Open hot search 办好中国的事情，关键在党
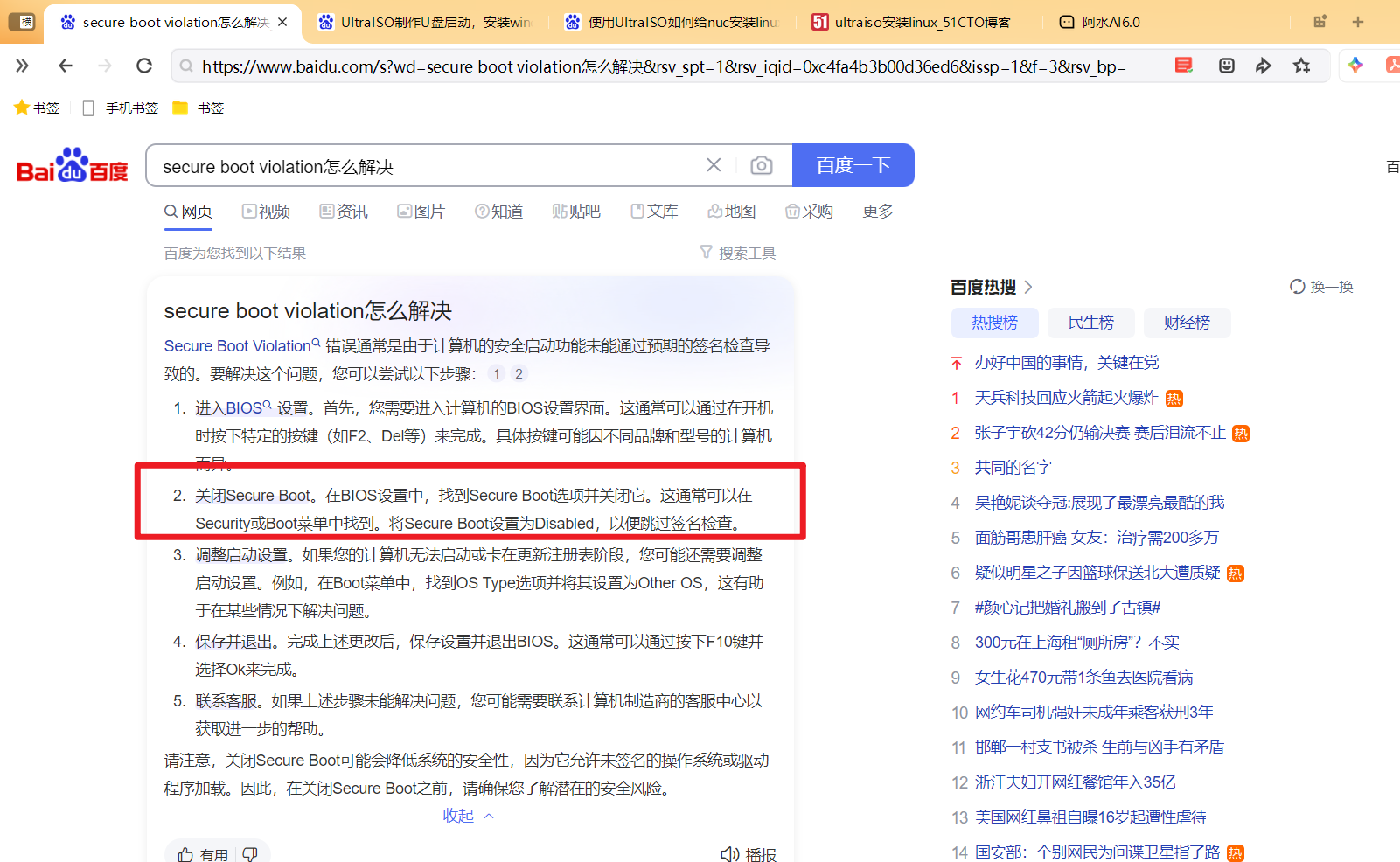This screenshot has height=862, width=1400. click(x=1067, y=363)
